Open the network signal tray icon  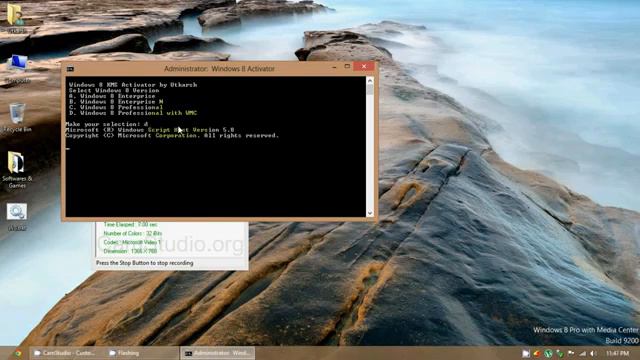582,353
